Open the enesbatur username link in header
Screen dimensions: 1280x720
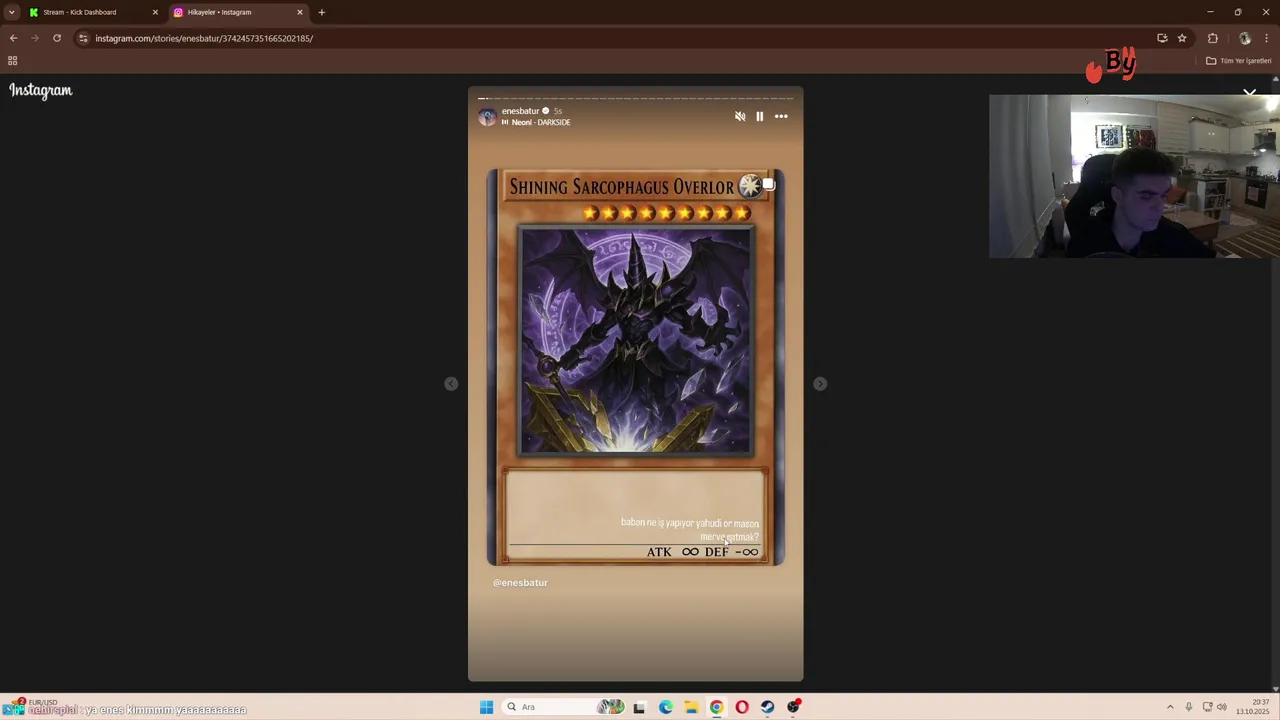click(520, 111)
